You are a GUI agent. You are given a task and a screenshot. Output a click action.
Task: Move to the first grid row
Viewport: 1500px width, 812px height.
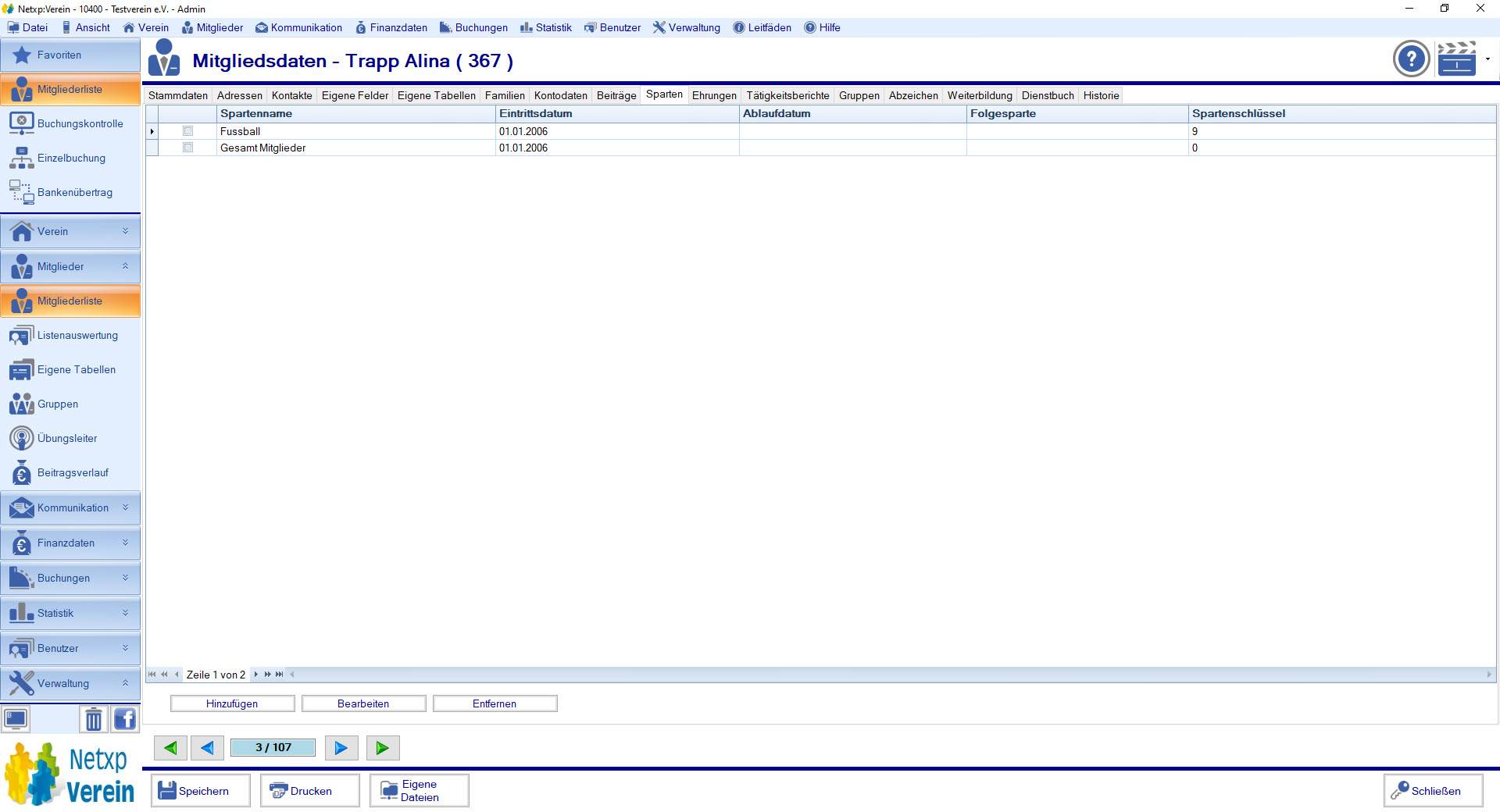[x=152, y=675]
